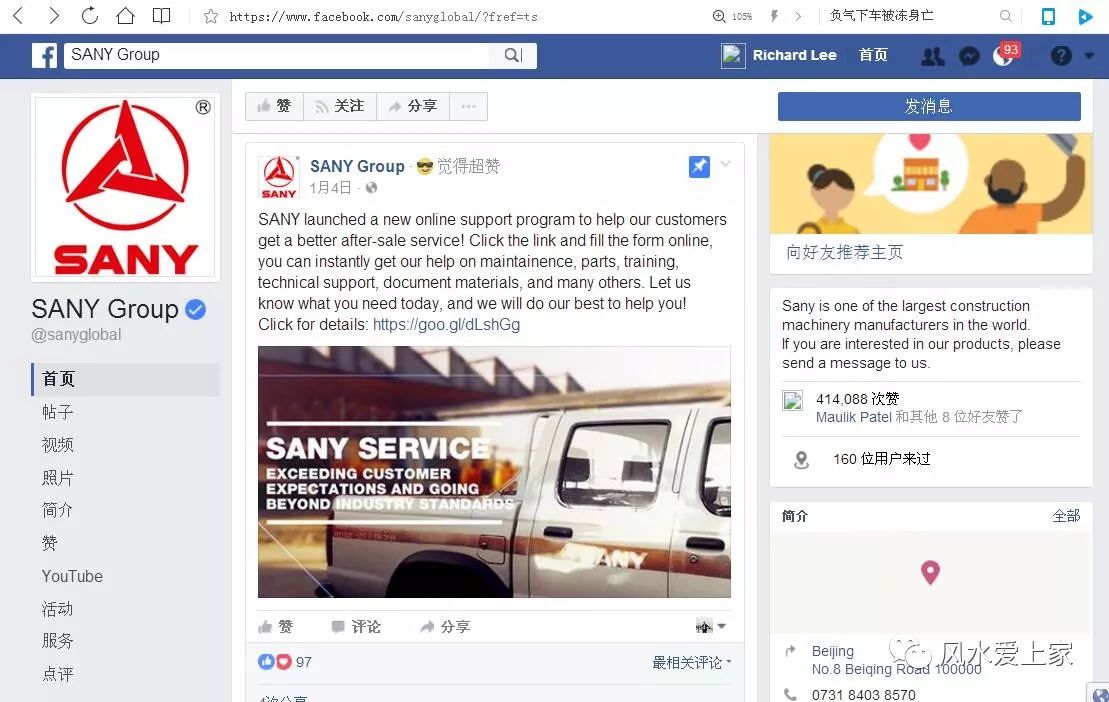The image size is (1109, 702).
Task: Open the goo.gl/dLshGg link
Action: coord(446,324)
